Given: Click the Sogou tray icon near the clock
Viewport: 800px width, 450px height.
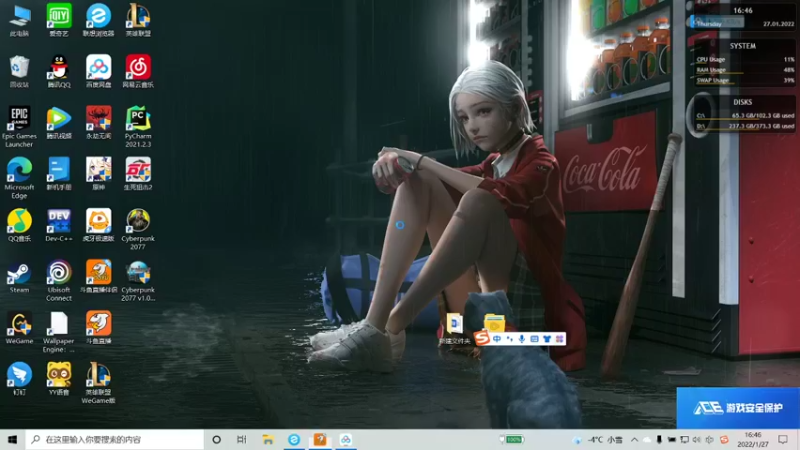Looking at the screenshot, I should click(724, 439).
